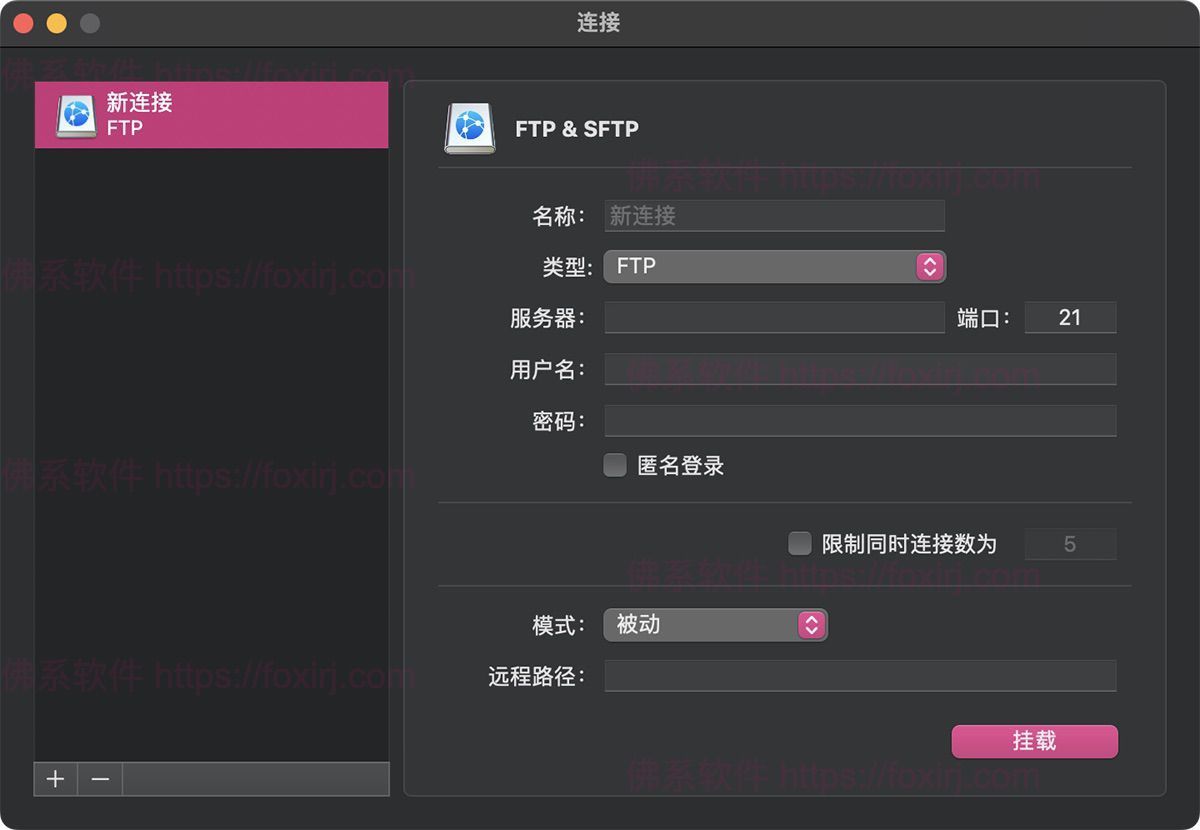Screen dimensions: 1200x830
Task: Close the 连接 window
Action: click(x=24, y=23)
